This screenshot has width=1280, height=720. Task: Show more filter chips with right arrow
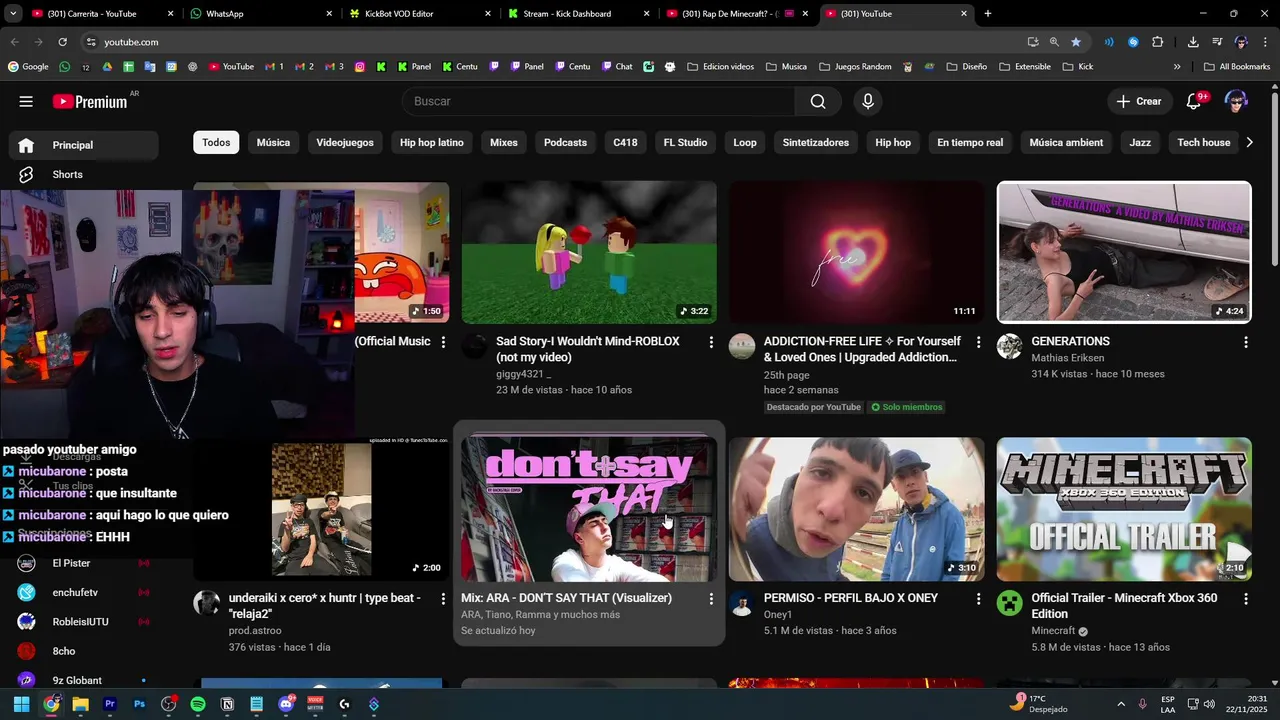(1249, 142)
